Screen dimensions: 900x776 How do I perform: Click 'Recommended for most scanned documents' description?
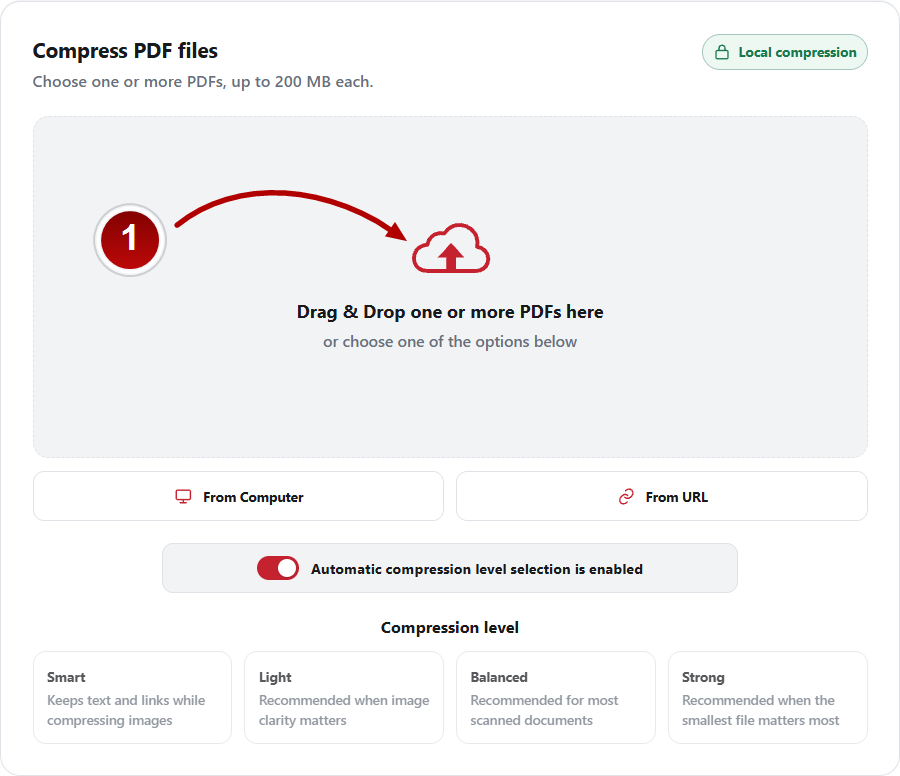544,710
